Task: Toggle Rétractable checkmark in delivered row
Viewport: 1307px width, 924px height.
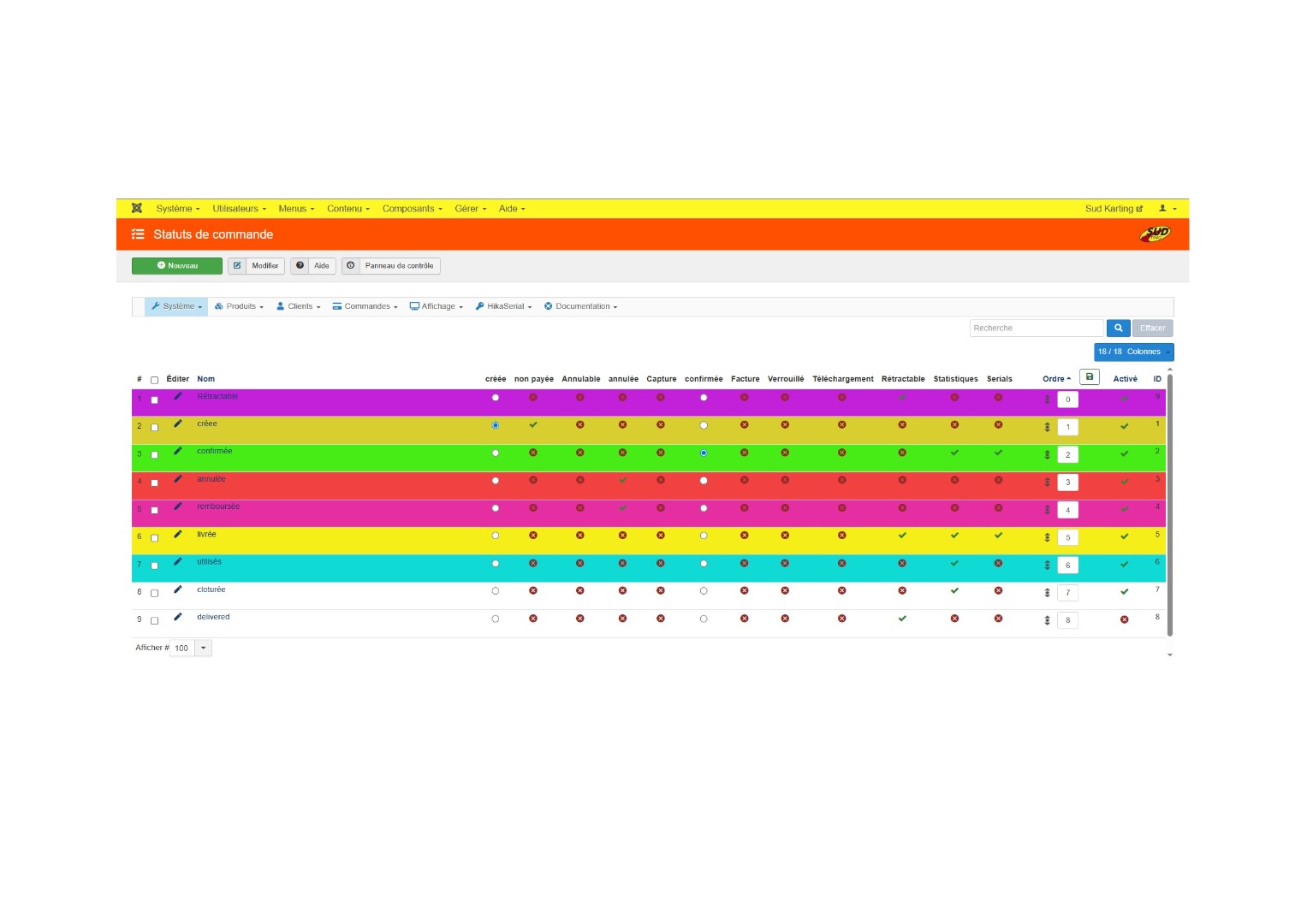Action: 902,619
